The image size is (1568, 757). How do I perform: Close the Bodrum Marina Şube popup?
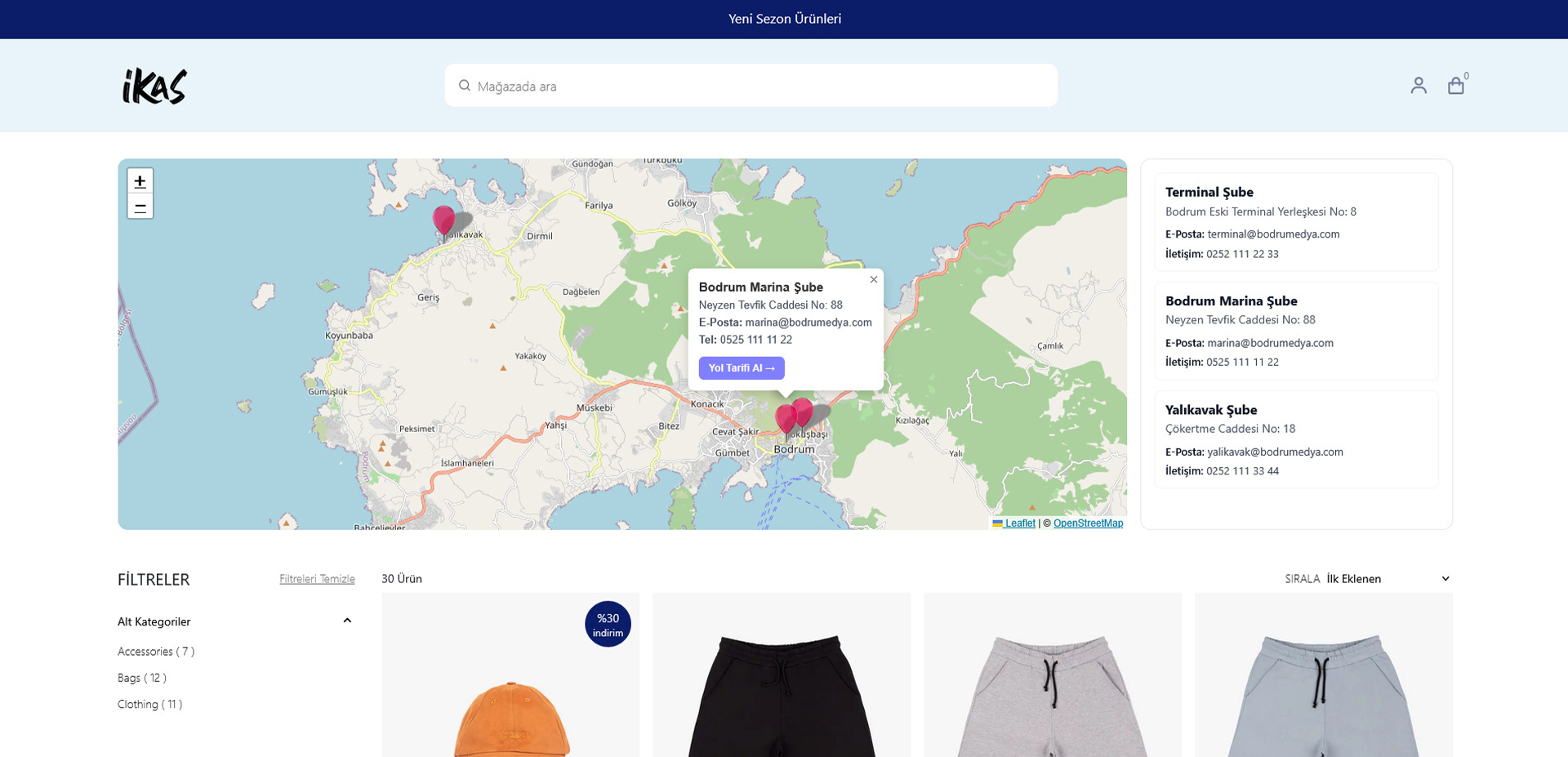pos(873,280)
